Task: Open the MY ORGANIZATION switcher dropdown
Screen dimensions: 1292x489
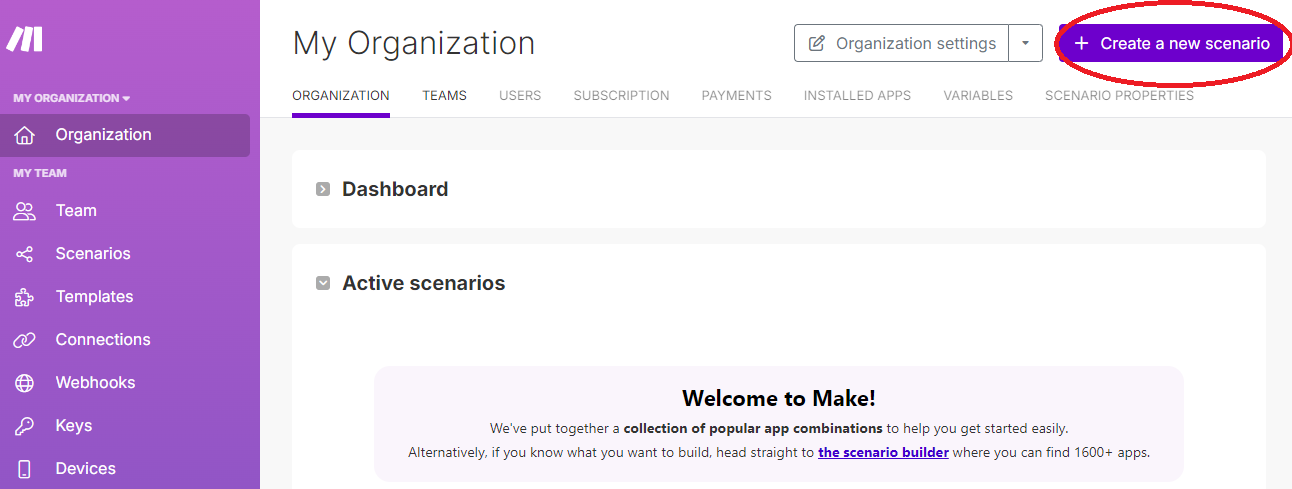Action: [x=72, y=98]
